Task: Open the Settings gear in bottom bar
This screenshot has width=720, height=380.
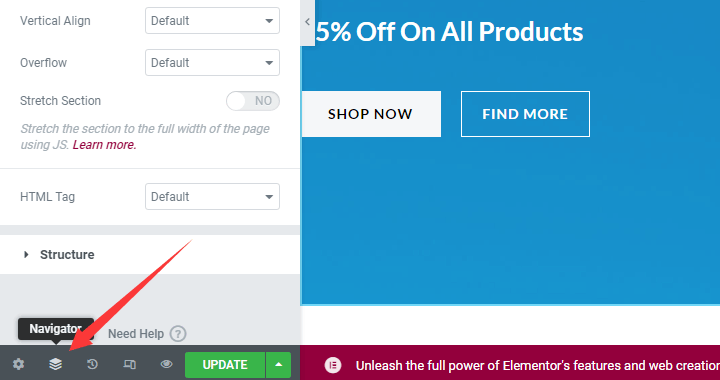Action: pyautogui.click(x=18, y=364)
